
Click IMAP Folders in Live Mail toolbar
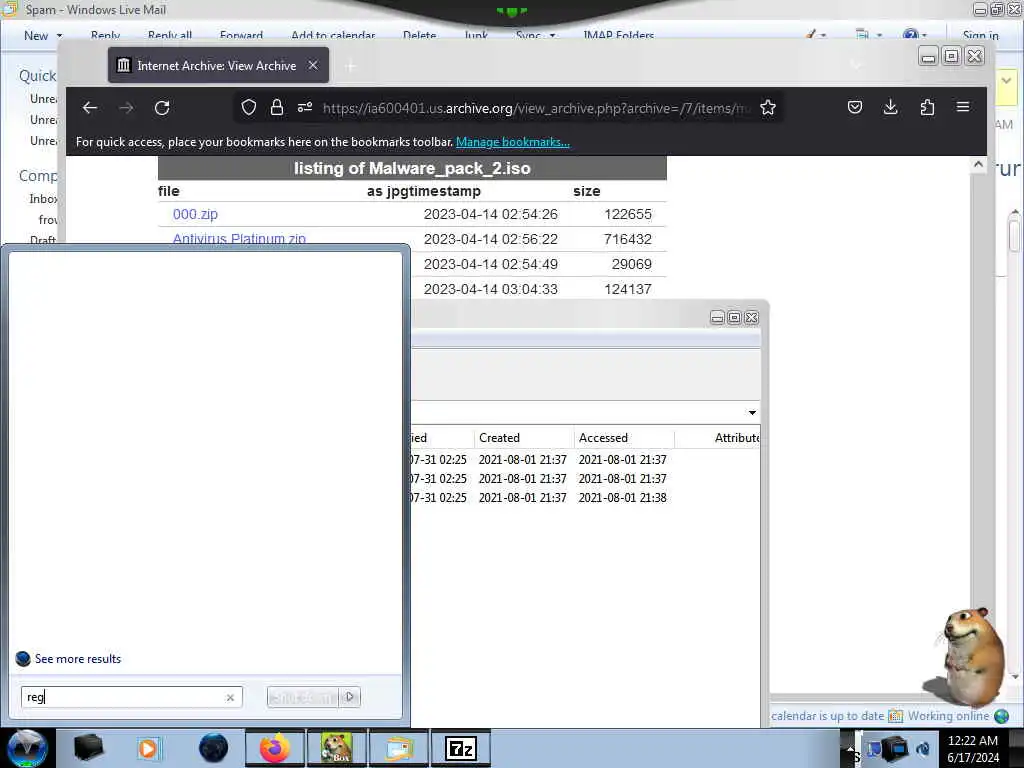point(618,35)
